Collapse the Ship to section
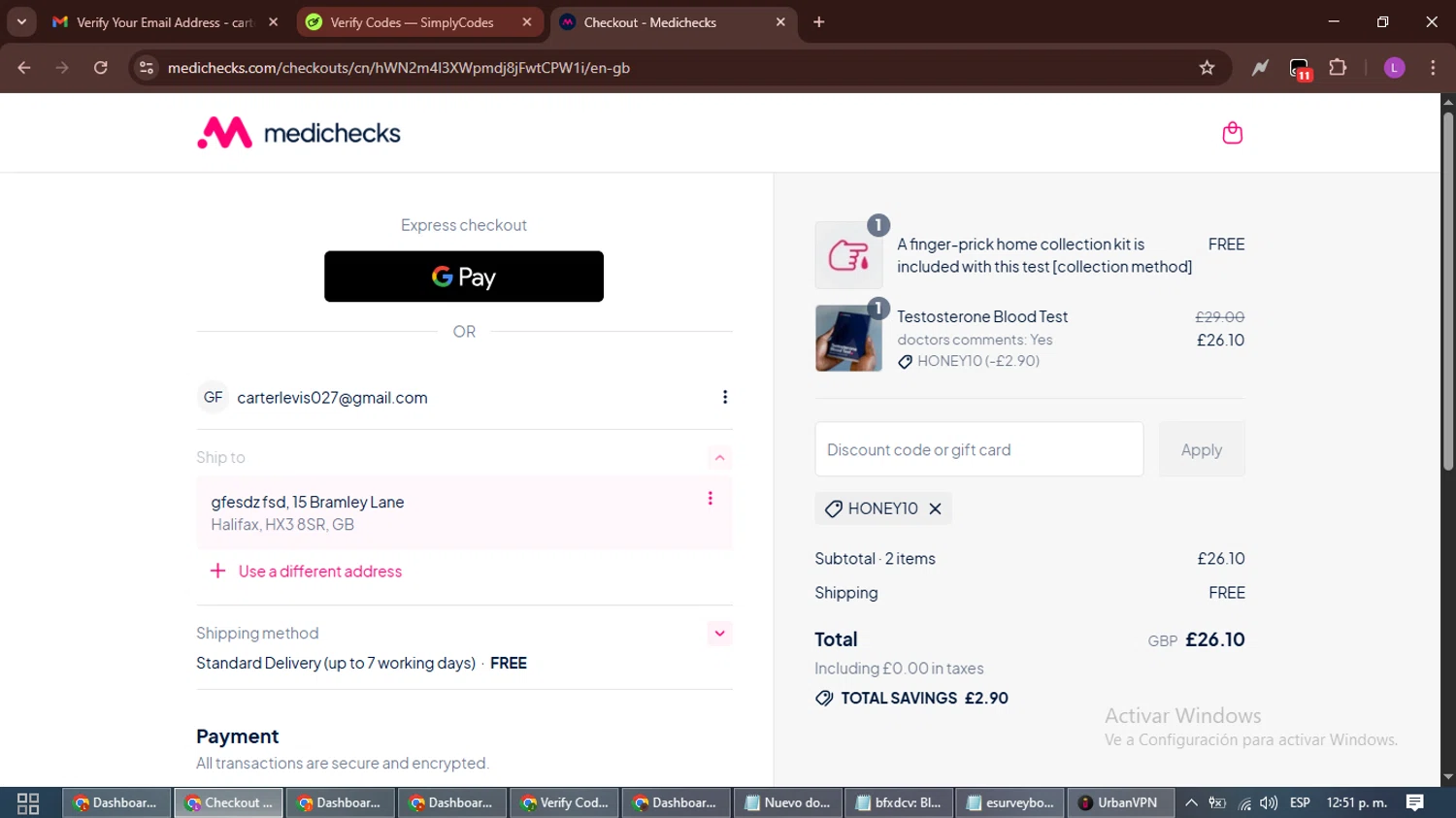The height and width of the screenshot is (818, 1456). [x=719, y=457]
